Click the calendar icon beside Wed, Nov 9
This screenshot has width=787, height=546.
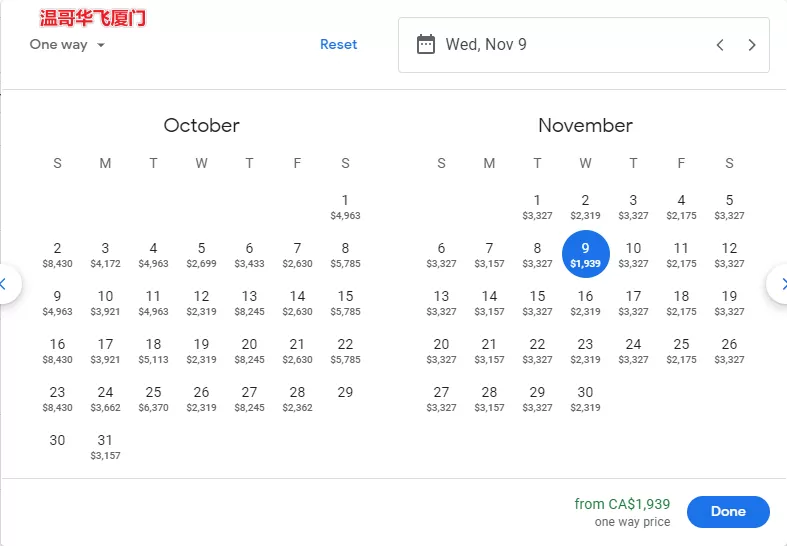click(x=426, y=45)
